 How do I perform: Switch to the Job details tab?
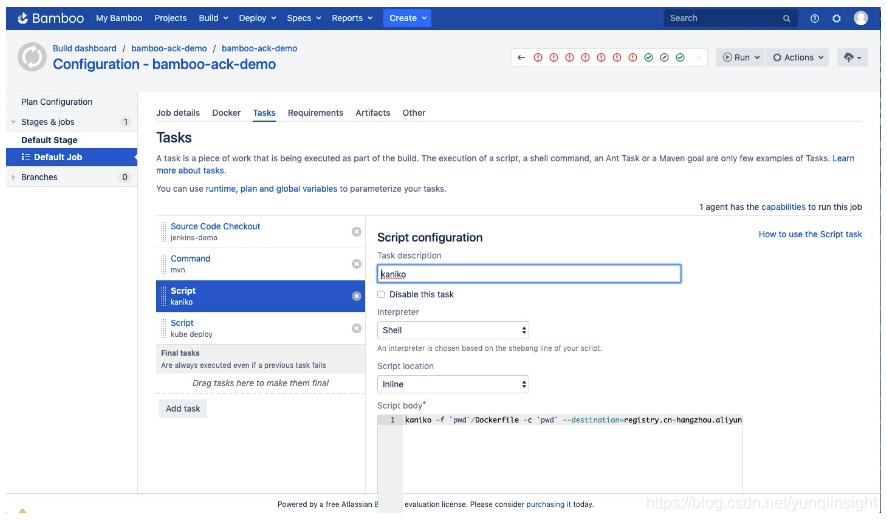(x=178, y=113)
